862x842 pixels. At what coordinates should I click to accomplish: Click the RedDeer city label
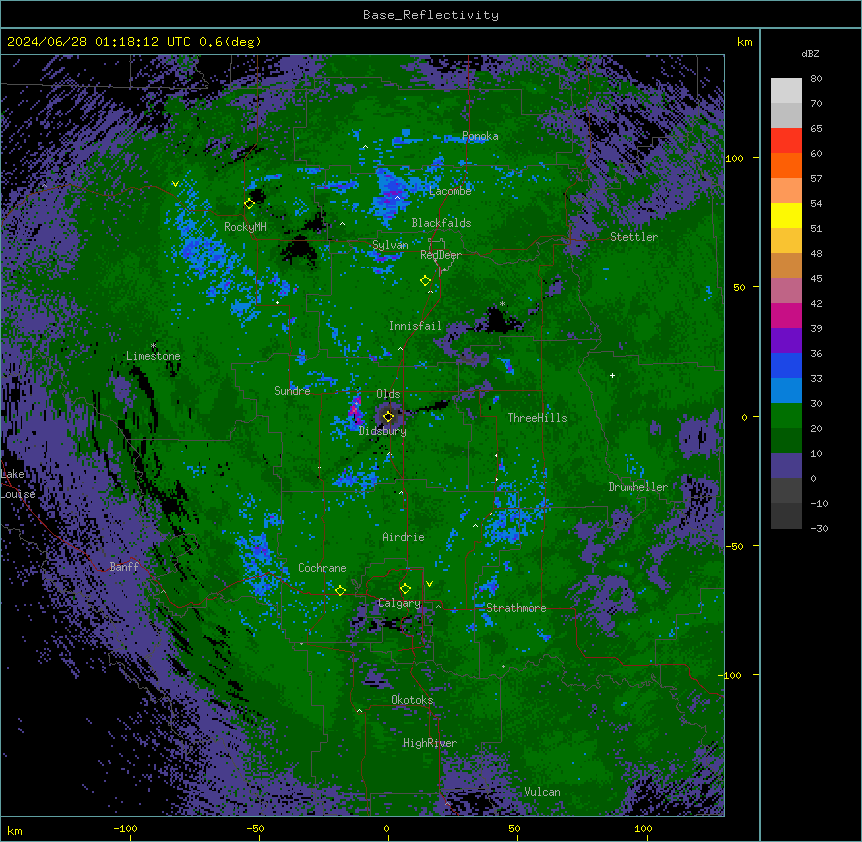click(441, 255)
